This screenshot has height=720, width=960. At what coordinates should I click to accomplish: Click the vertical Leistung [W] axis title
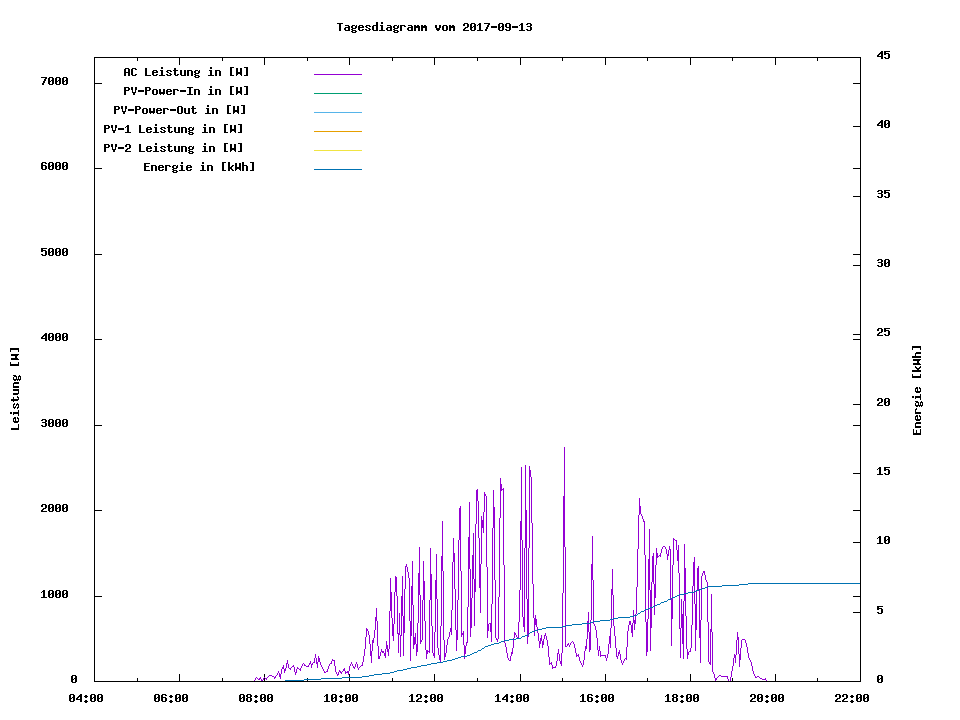(15, 389)
